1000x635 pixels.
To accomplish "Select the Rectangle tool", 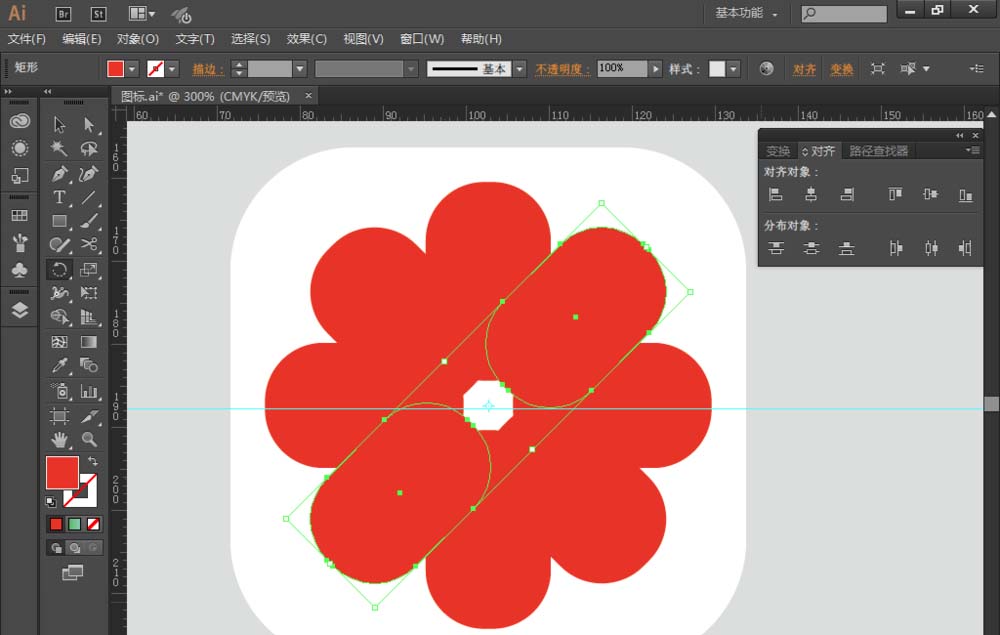I will click(x=59, y=221).
